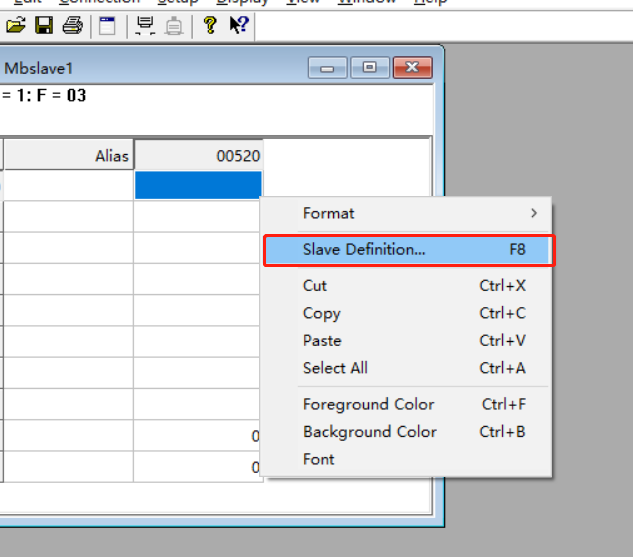Image resolution: width=633 pixels, height=557 pixels.
Task: Click the Disconnect toolbar icon
Action: point(174,26)
